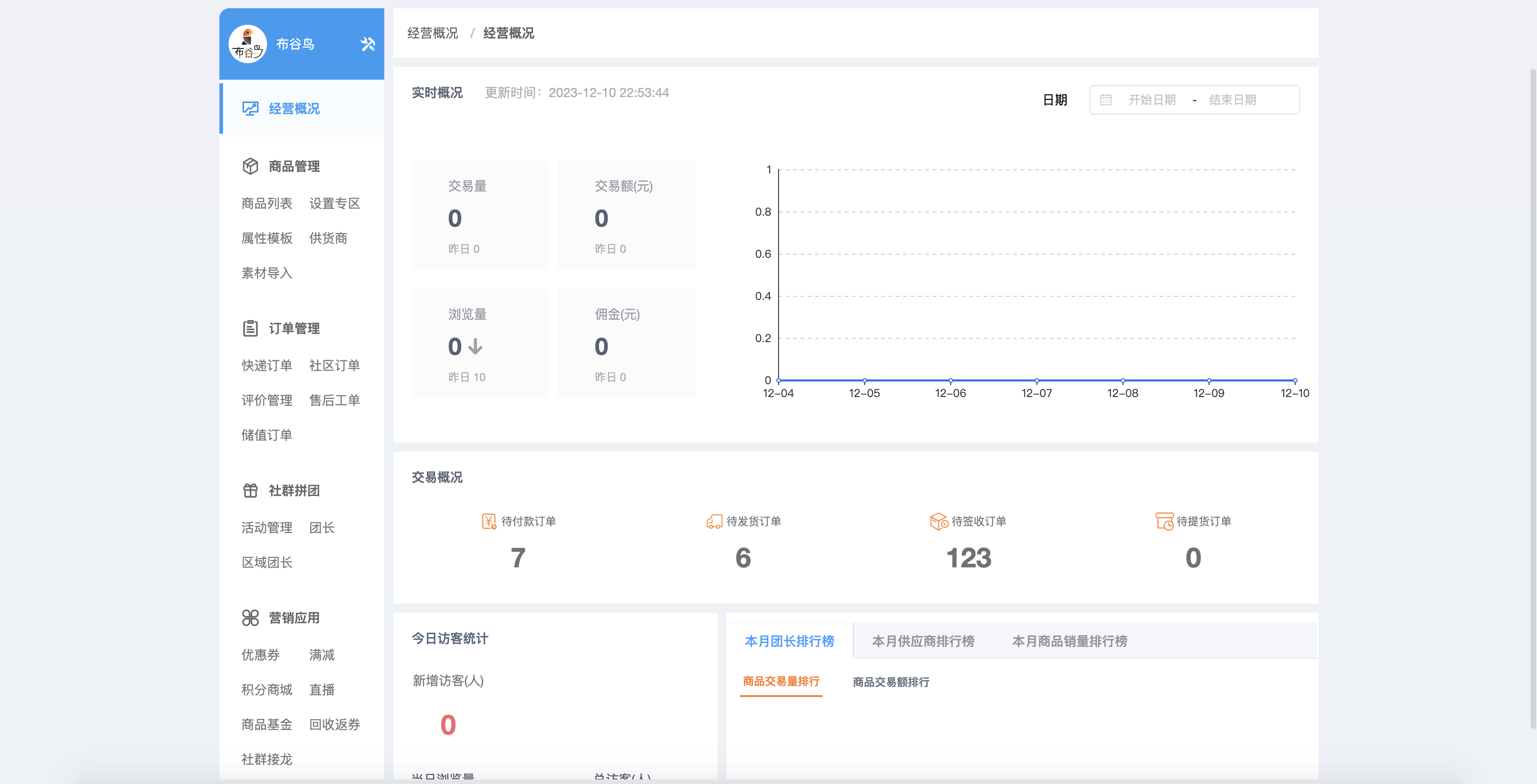Click the 结束日期 input field
Screen dimensions: 1537x784
pyautogui.click(x=1233, y=100)
